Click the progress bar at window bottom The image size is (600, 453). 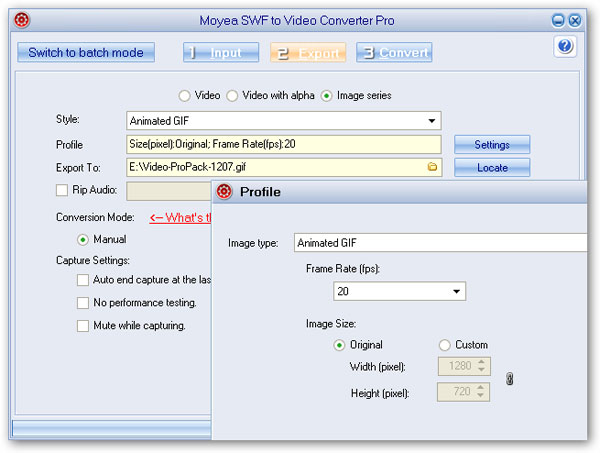(x=112, y=429)
